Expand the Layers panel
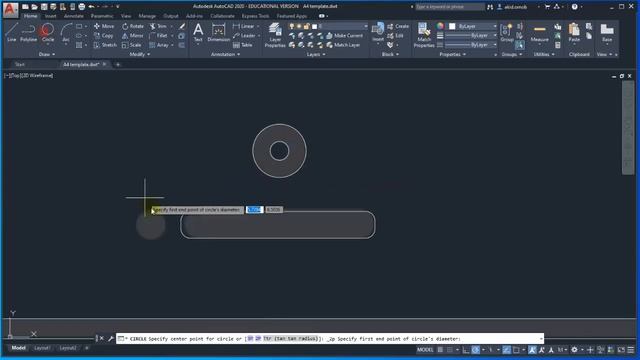The height and width of the screenshot is (360, 640). pos(316,54)
